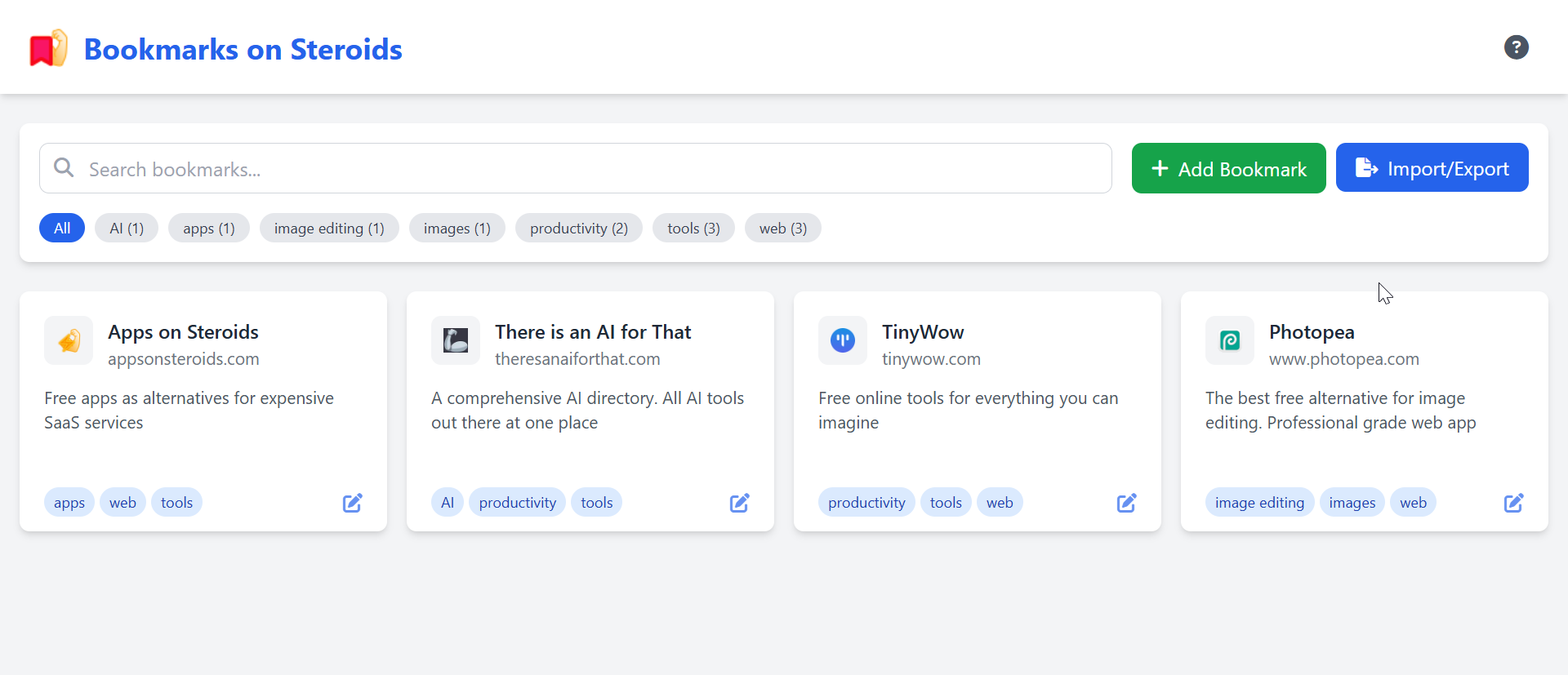This screenshot has height=675, width=1568.
Task: Open the Import/Export dialog
Action: click(x=1432, y=168)
